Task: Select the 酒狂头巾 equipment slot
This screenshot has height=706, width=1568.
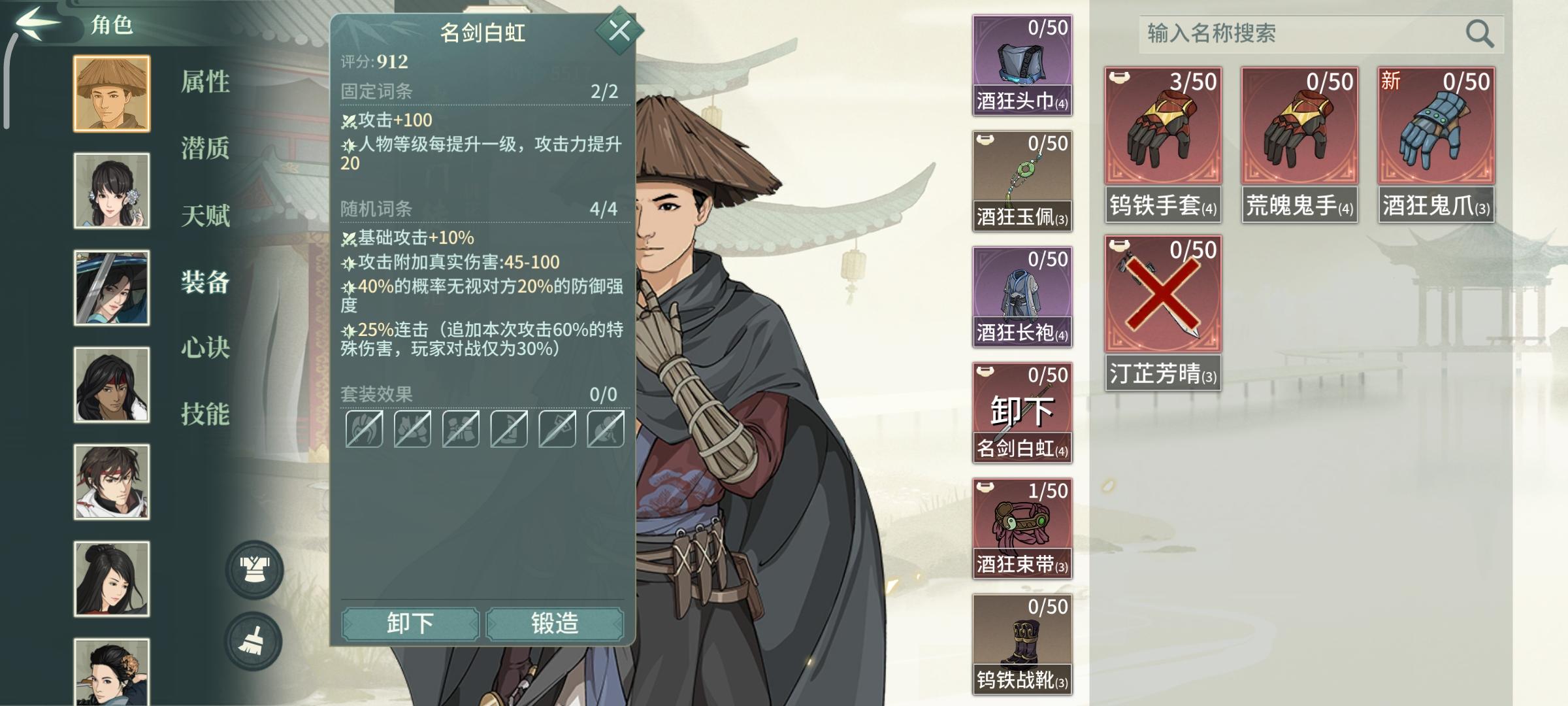Action: 1022,65
